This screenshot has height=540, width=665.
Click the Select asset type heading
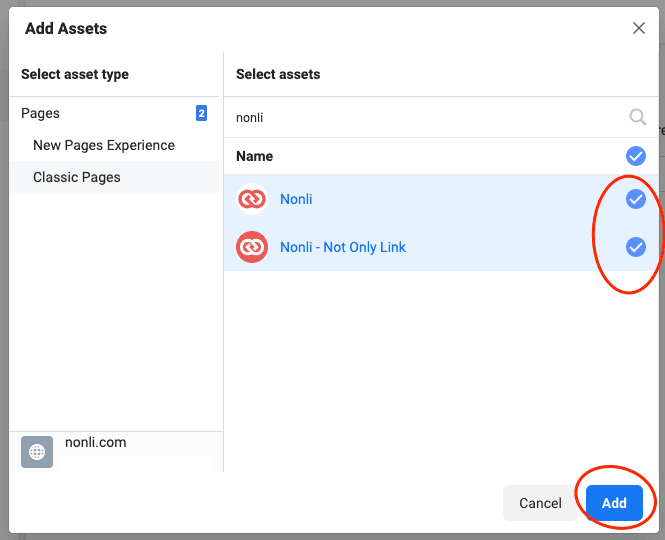pyautogui.click(x=75, y=74)
